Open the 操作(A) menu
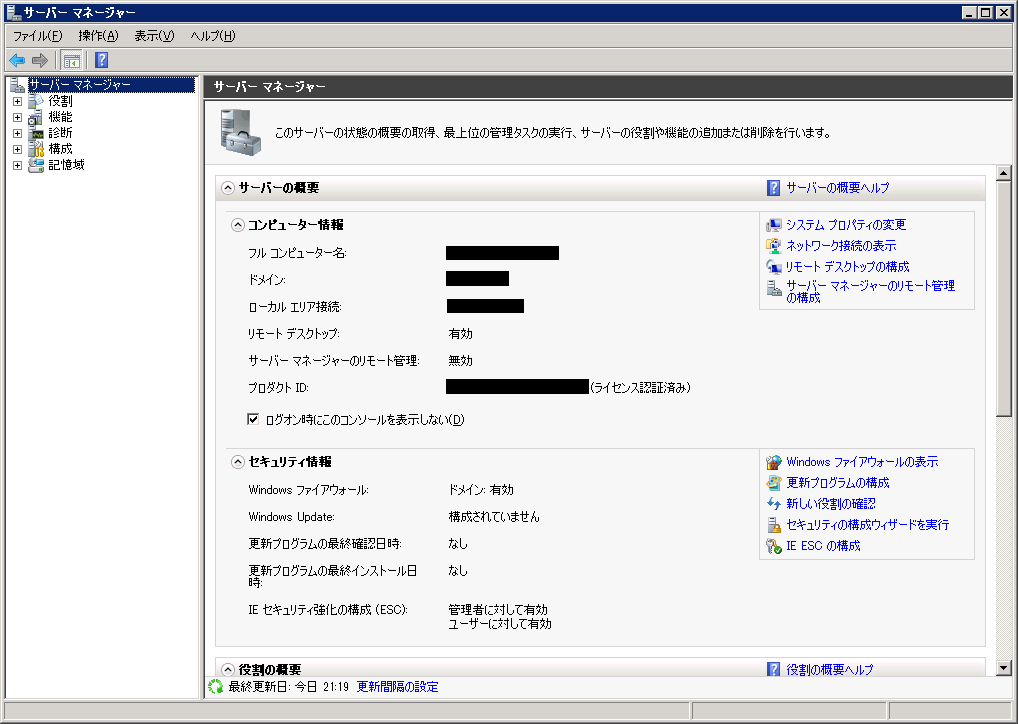The image size is (1018, 724). click(98, 36)
